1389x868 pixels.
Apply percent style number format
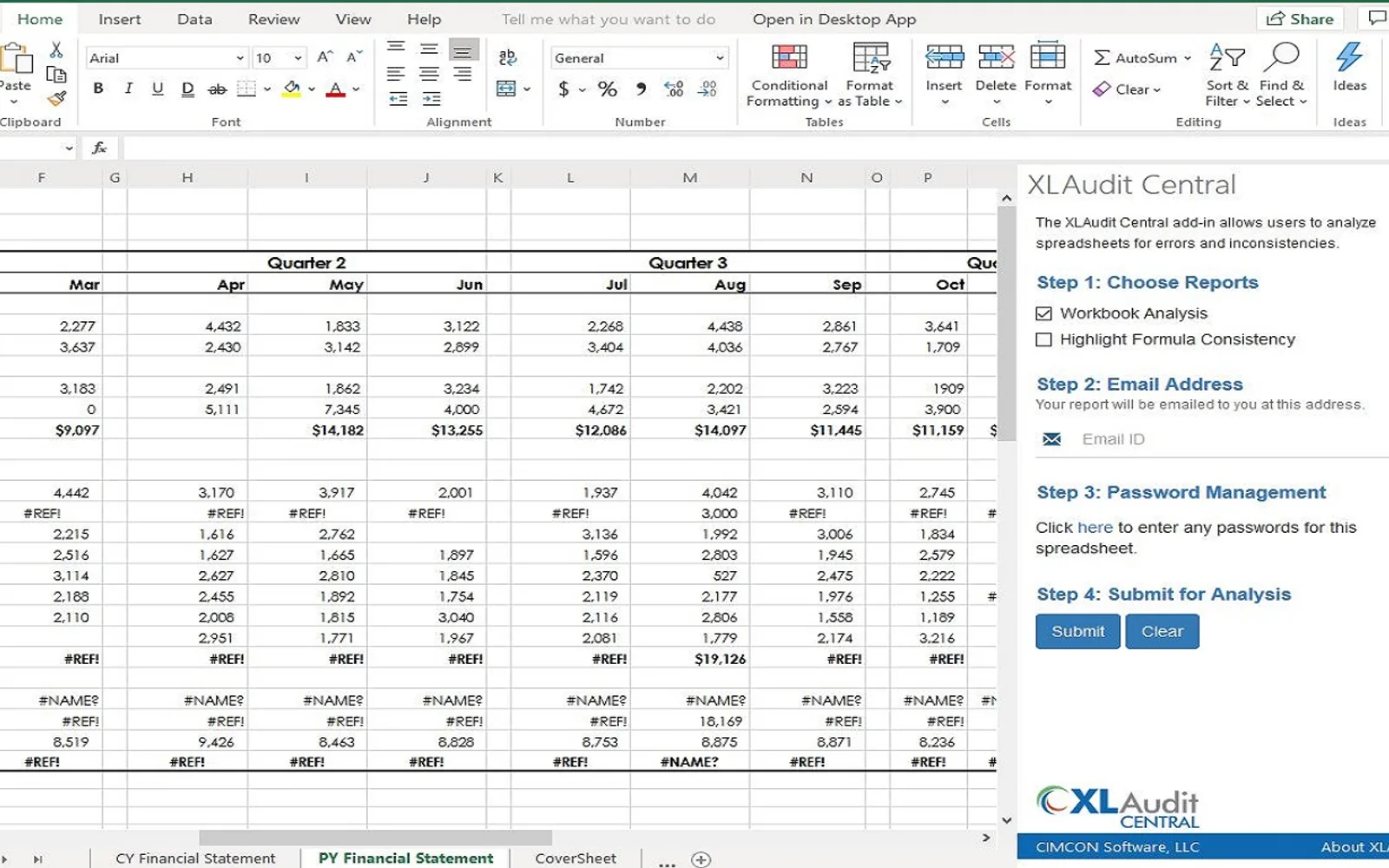pyautogui.click(x=608, y=89)
